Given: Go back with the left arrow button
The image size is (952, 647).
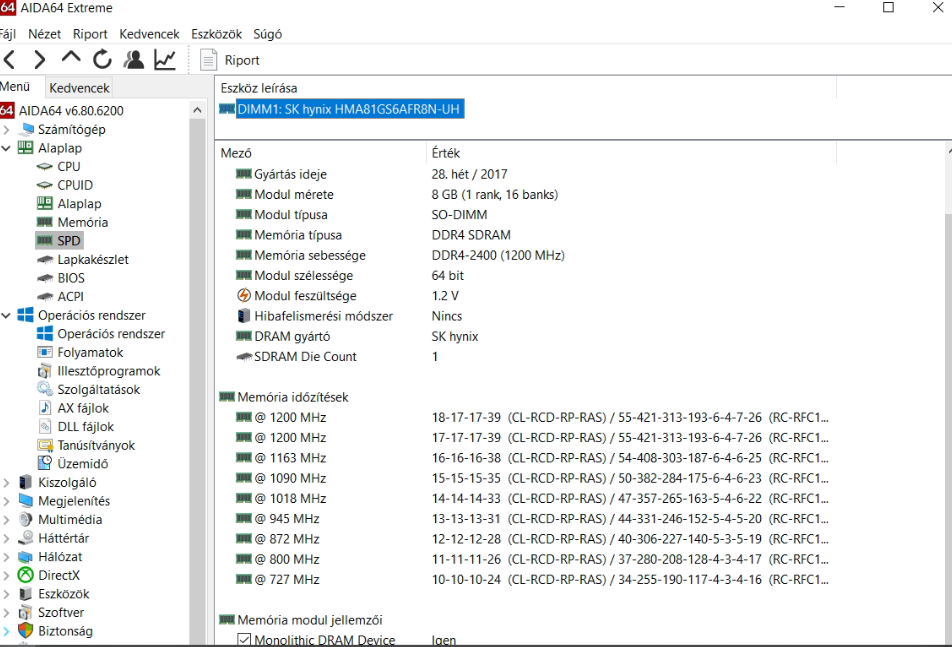Looking at the screenshot, I should pos(10,59).
